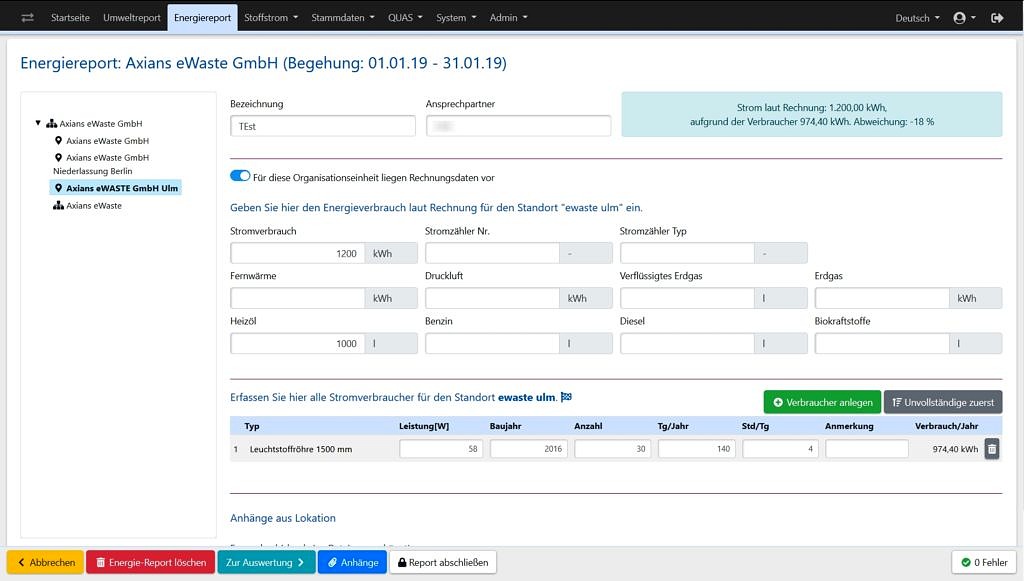Open the Stoffstrom dropdown menu

pos(270,18)
